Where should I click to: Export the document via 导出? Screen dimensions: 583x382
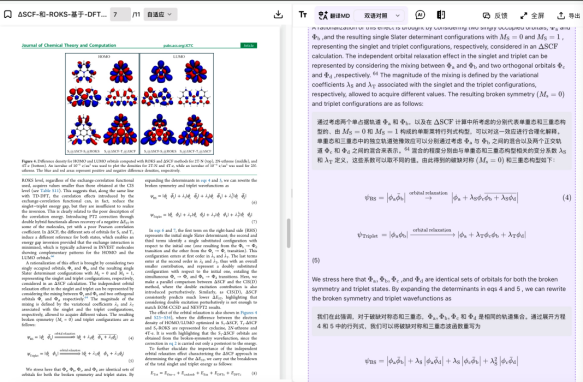click(568, 16)
